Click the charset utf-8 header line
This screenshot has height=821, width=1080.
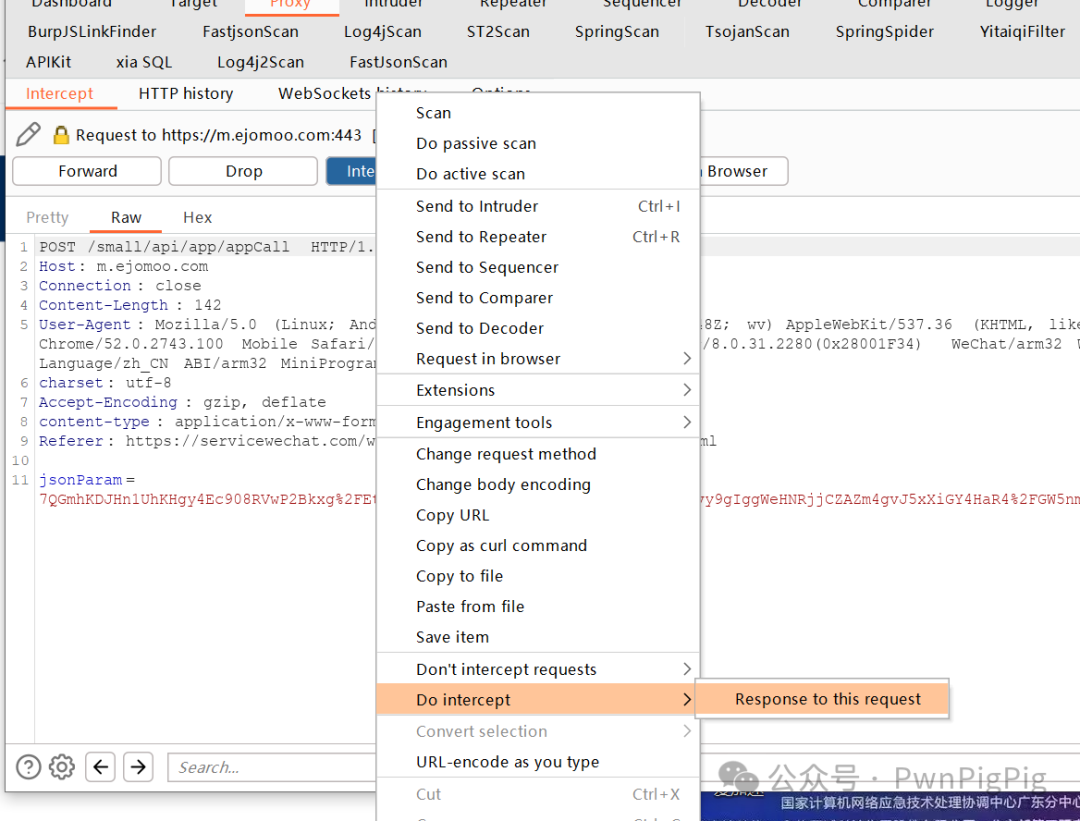tap(105, 382)
